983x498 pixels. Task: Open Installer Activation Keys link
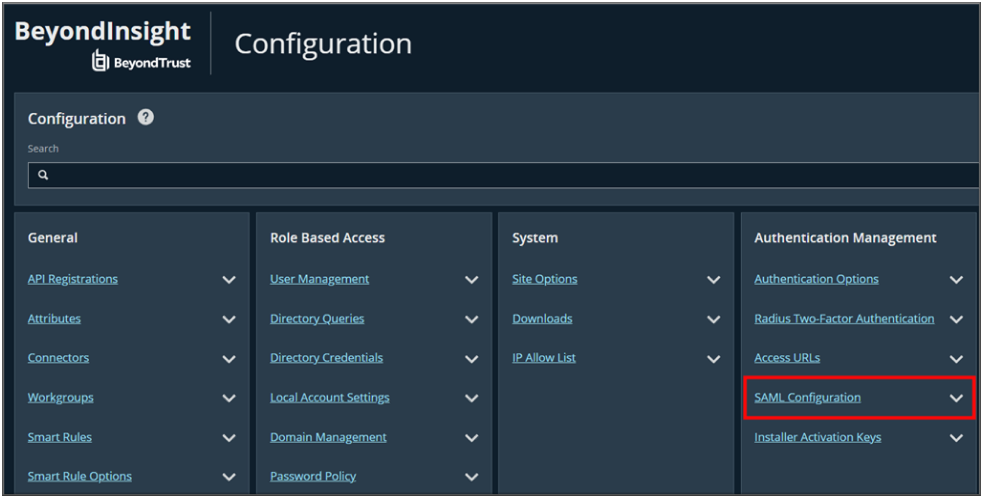[817, 437]
